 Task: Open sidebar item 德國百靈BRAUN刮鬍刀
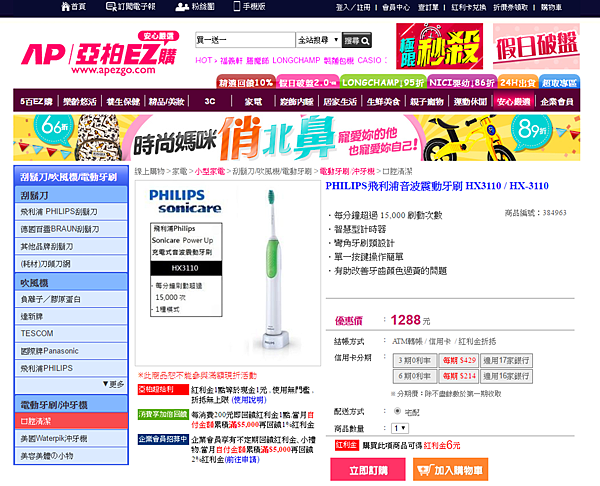[x=71, y=229]
